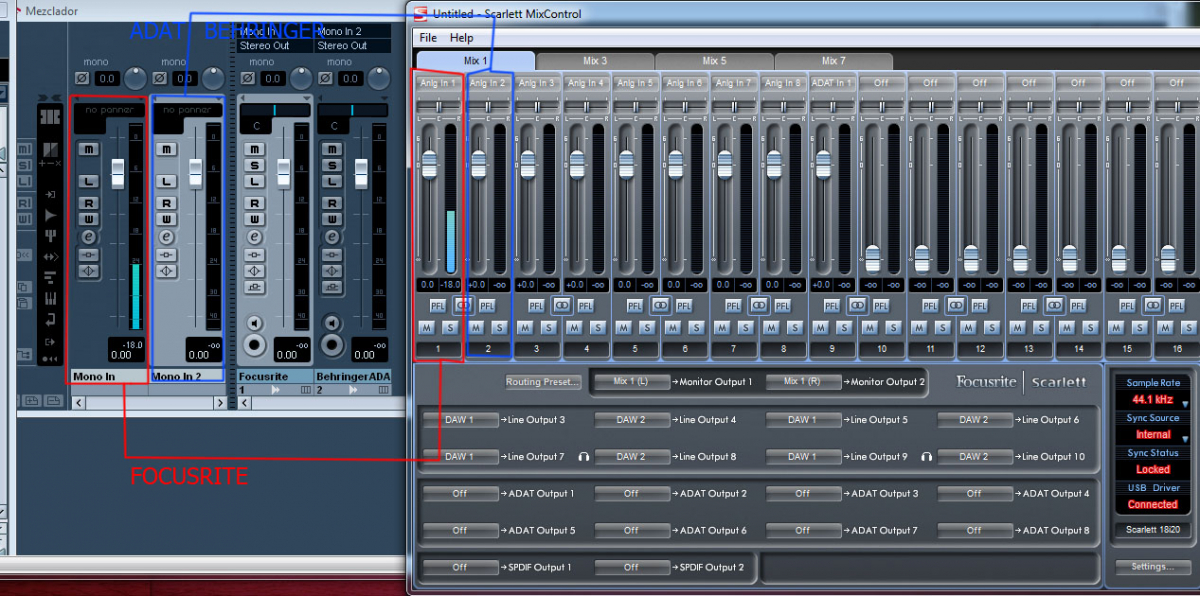Click headphone icon beside Line Output 9
The height and width of the screenshot is (596, 1200).
(927, 457)
